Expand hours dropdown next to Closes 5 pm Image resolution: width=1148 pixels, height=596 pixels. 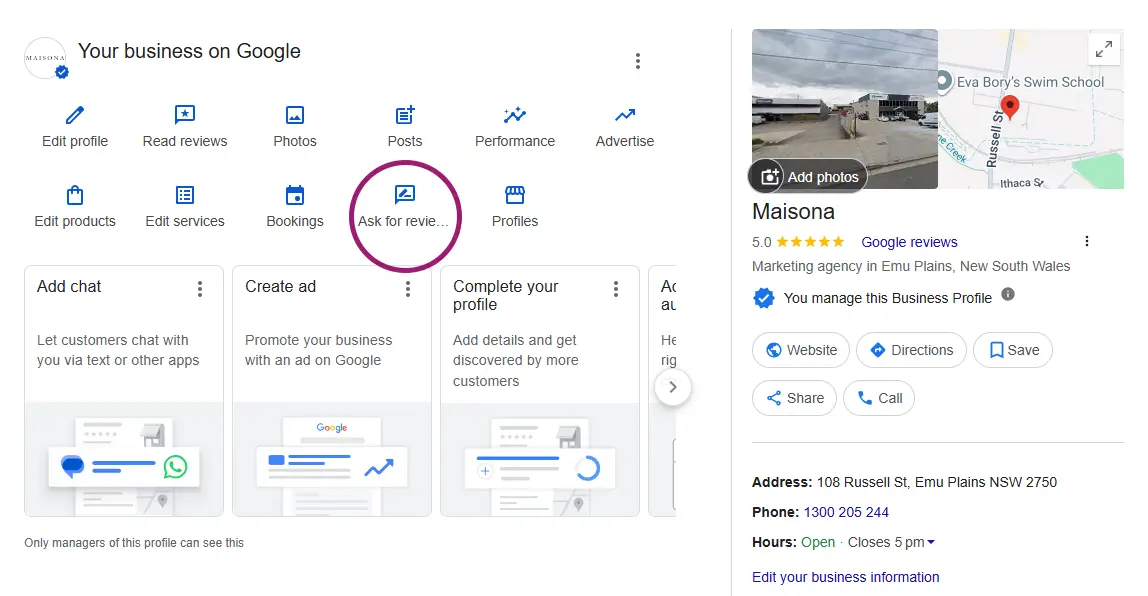tap(931, 543)
